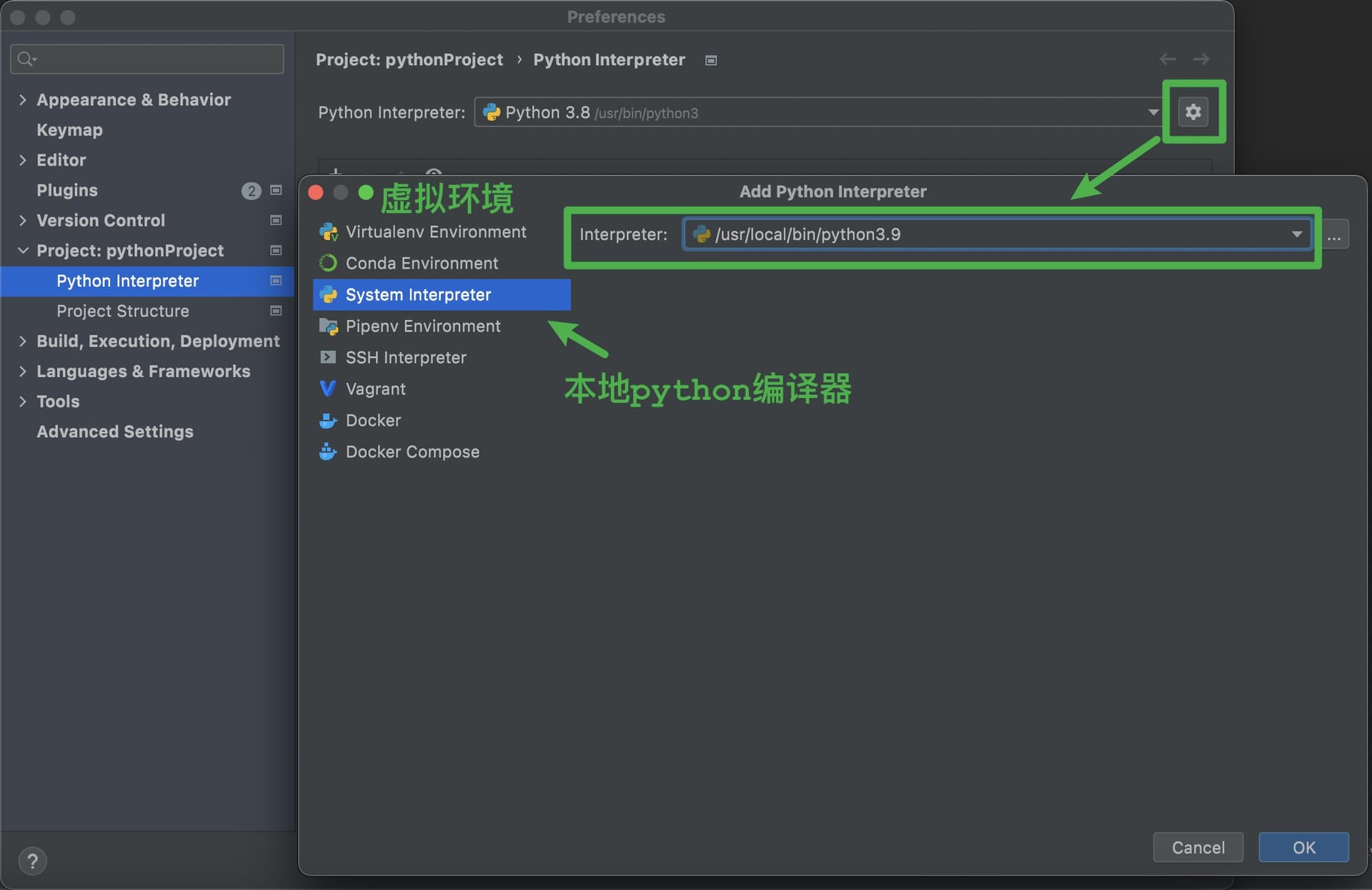Click project-level icon next to Project Structure
The width and height of the screenshot is (1372, 890).
276,311
